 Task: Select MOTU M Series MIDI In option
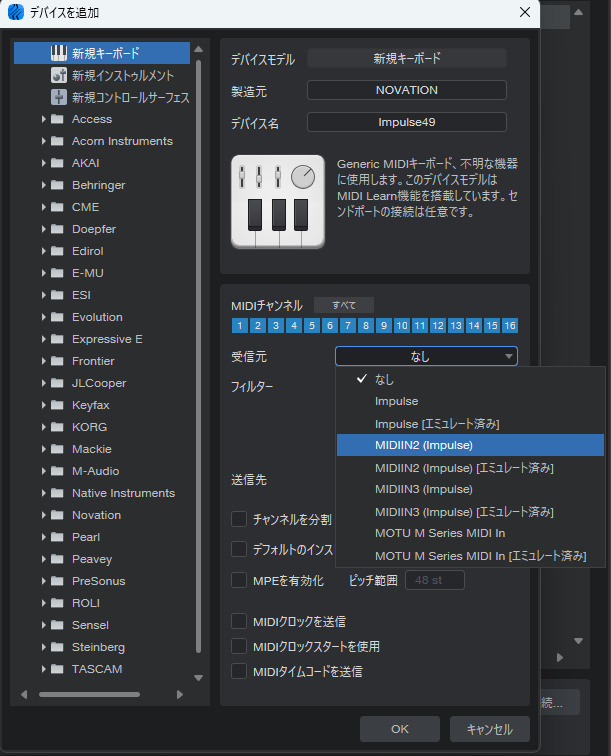(x=439, y=533)
